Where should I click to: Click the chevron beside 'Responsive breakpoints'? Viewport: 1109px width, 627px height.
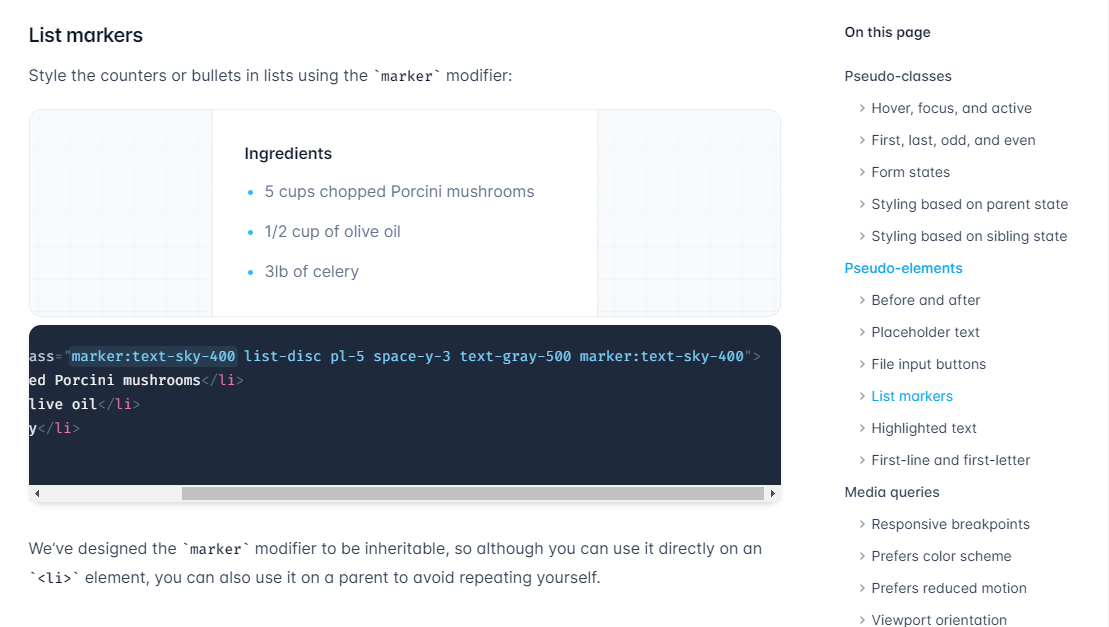862,523
